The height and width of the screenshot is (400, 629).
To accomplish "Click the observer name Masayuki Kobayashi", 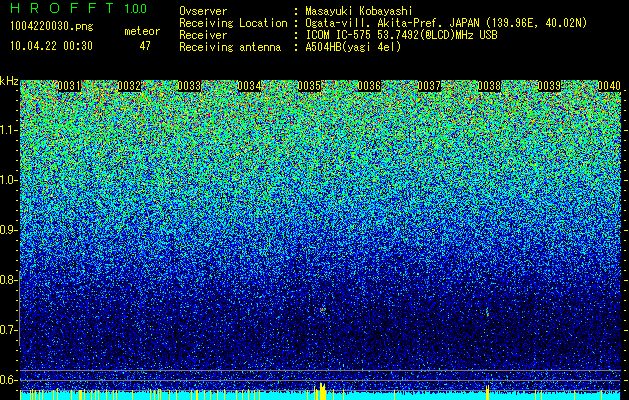I will 359,12.
